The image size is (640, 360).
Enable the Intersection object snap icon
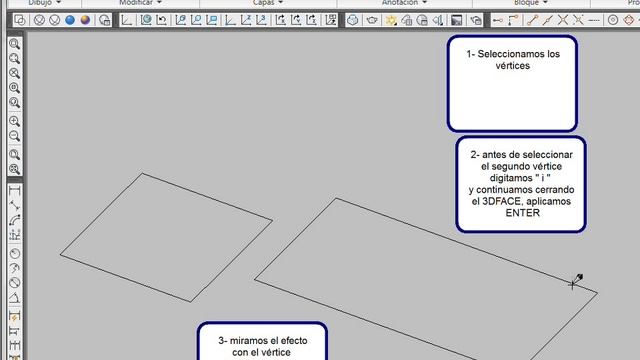[x=563, y=20]
